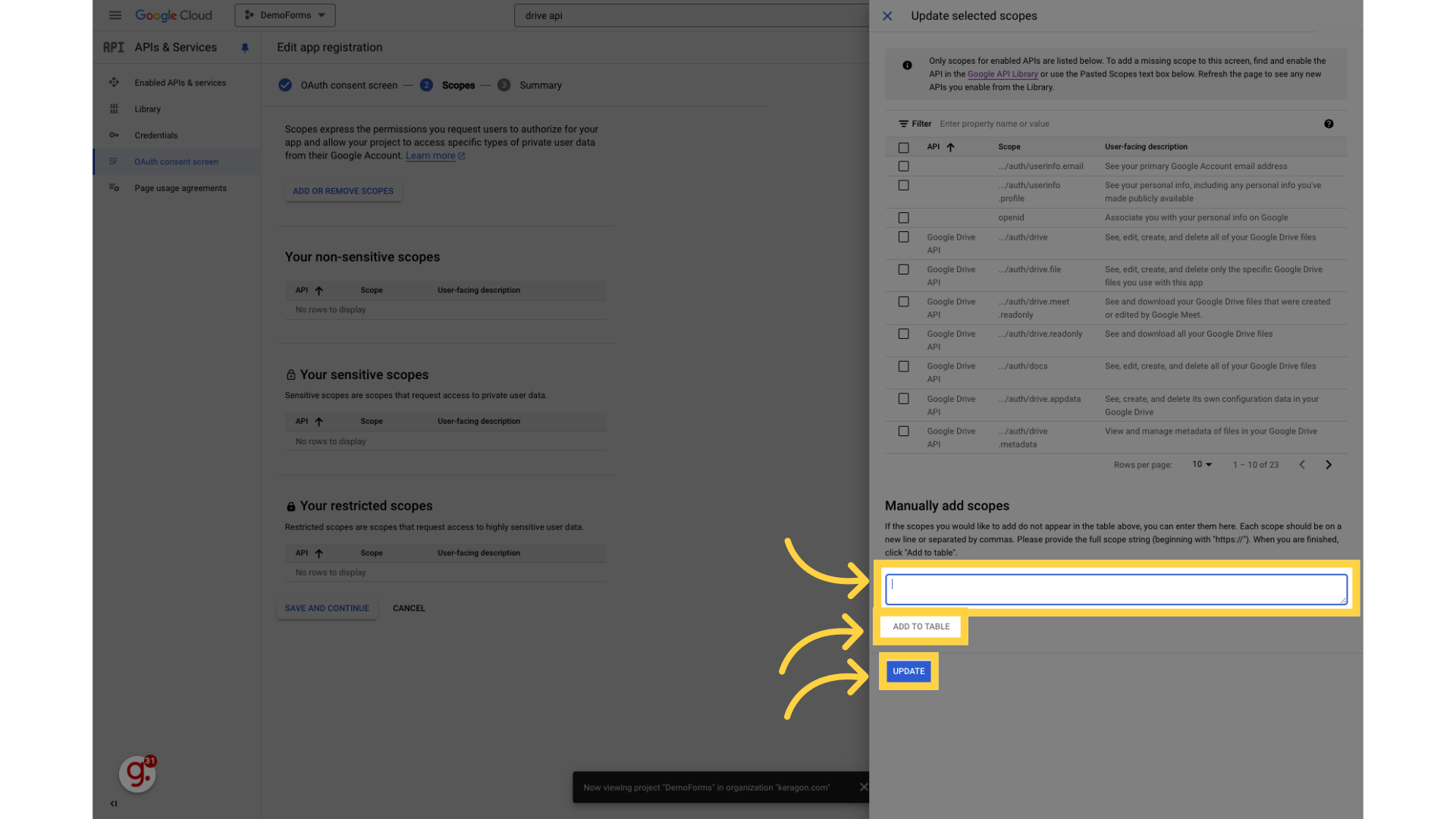The height and width of the screenshot is (819, 1456).
Task: Check the .../auth/userinfo.profile scope
Action: [x=903, y=185]
